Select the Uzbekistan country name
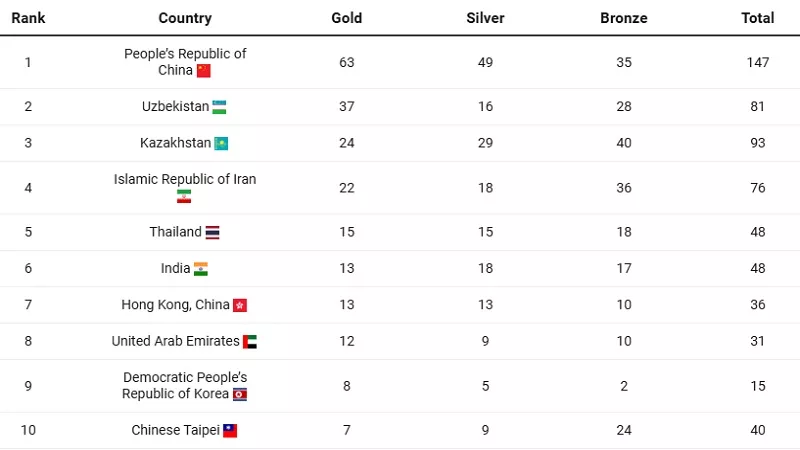800x450 pixels. (x=175, y=106)
